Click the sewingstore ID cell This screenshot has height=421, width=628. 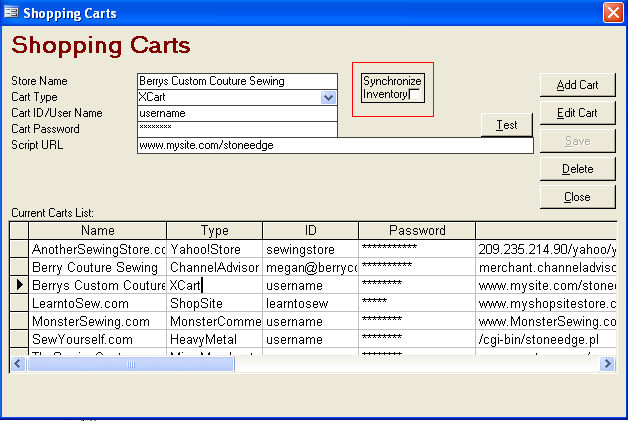click(310, 249)
